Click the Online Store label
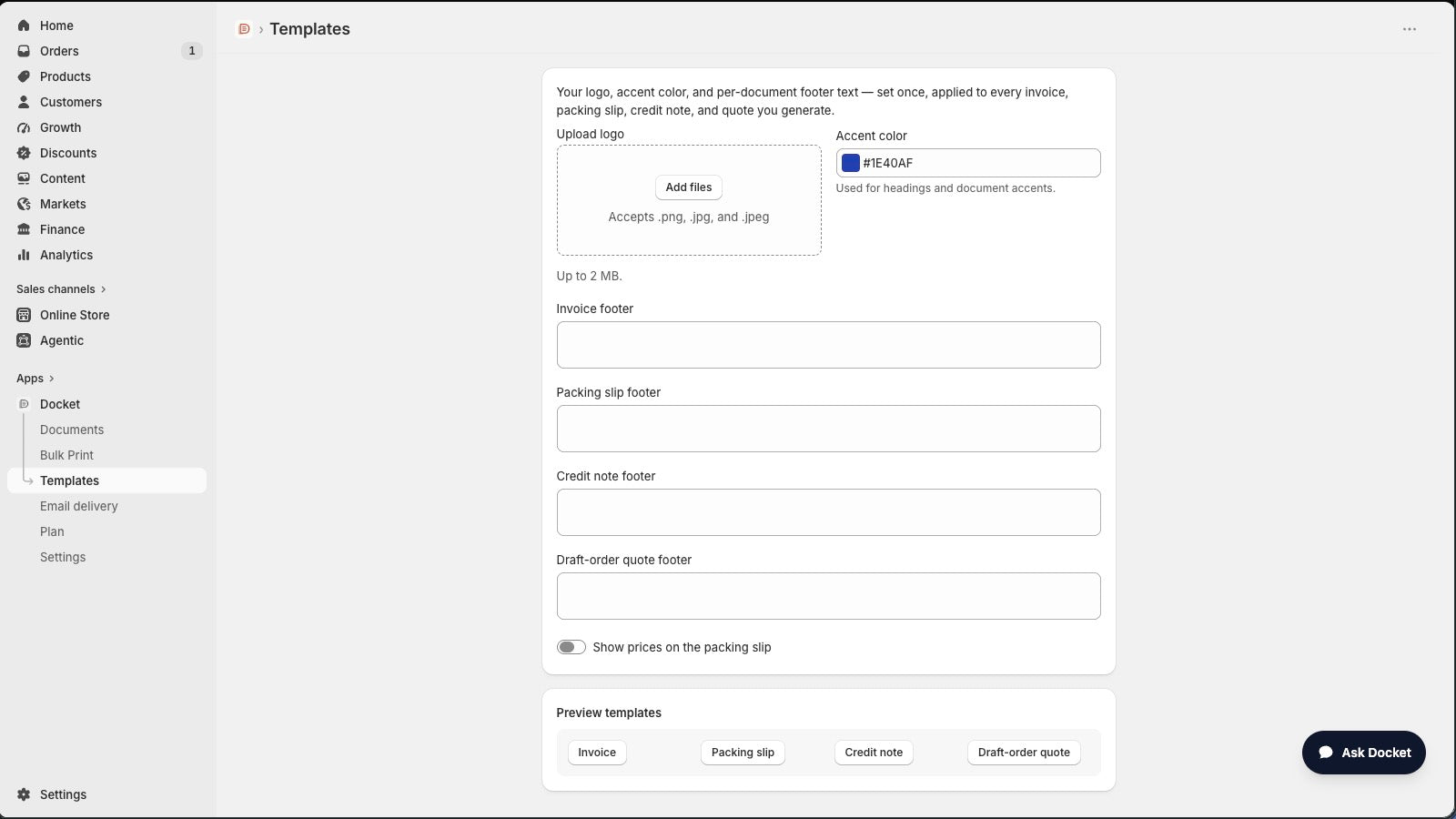The height and width of the screenshot is (819, 1456). coord(75,315)
